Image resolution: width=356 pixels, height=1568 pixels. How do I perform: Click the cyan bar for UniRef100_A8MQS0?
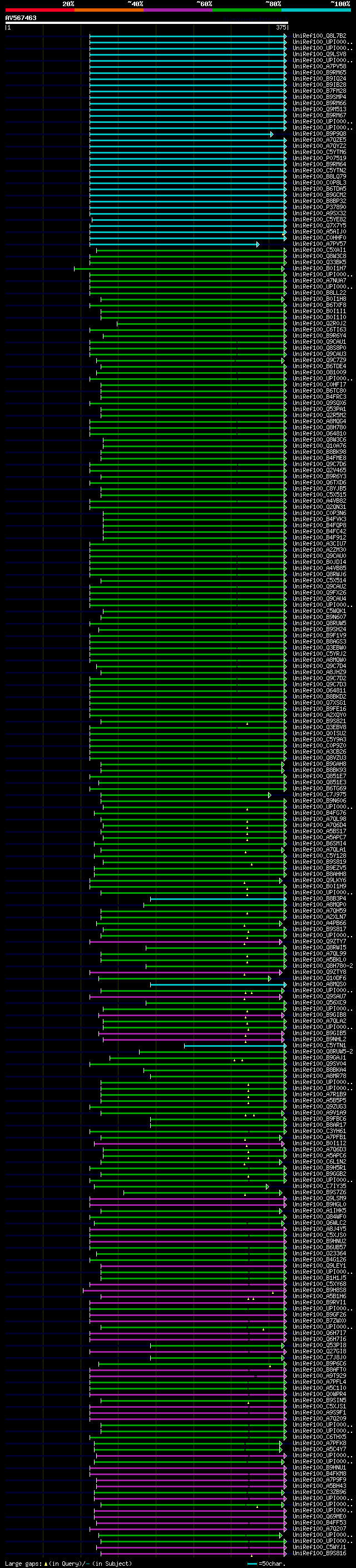coord(219,985)
